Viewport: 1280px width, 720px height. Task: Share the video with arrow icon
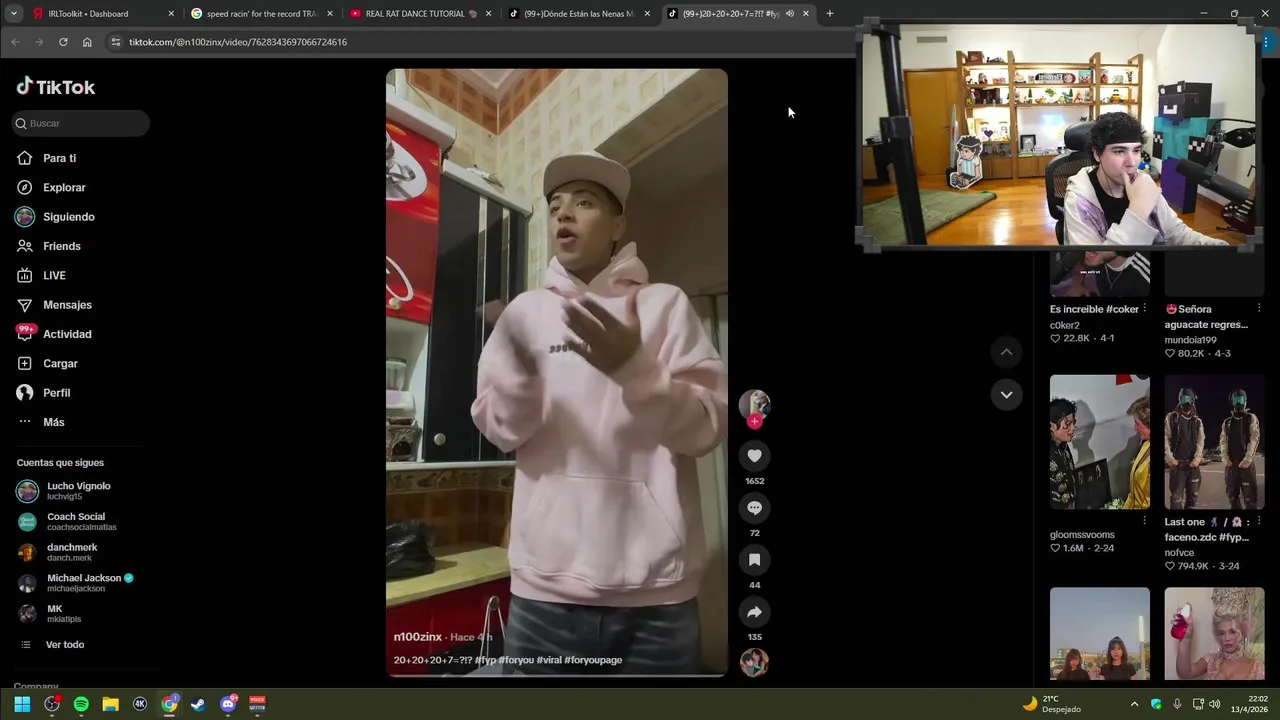(x=755, y=612)
